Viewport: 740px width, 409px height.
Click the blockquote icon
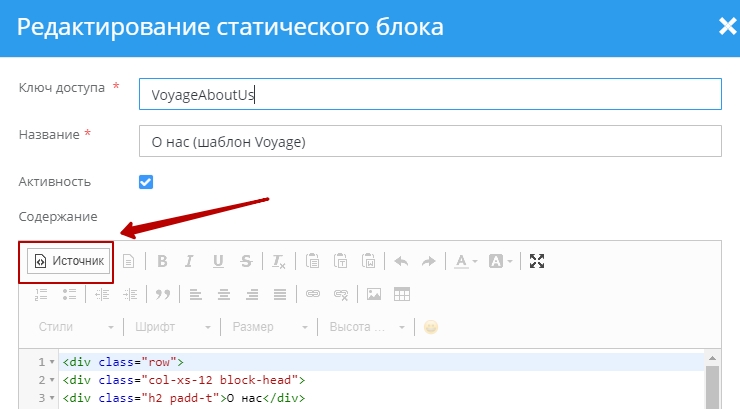tap(163, 294)
